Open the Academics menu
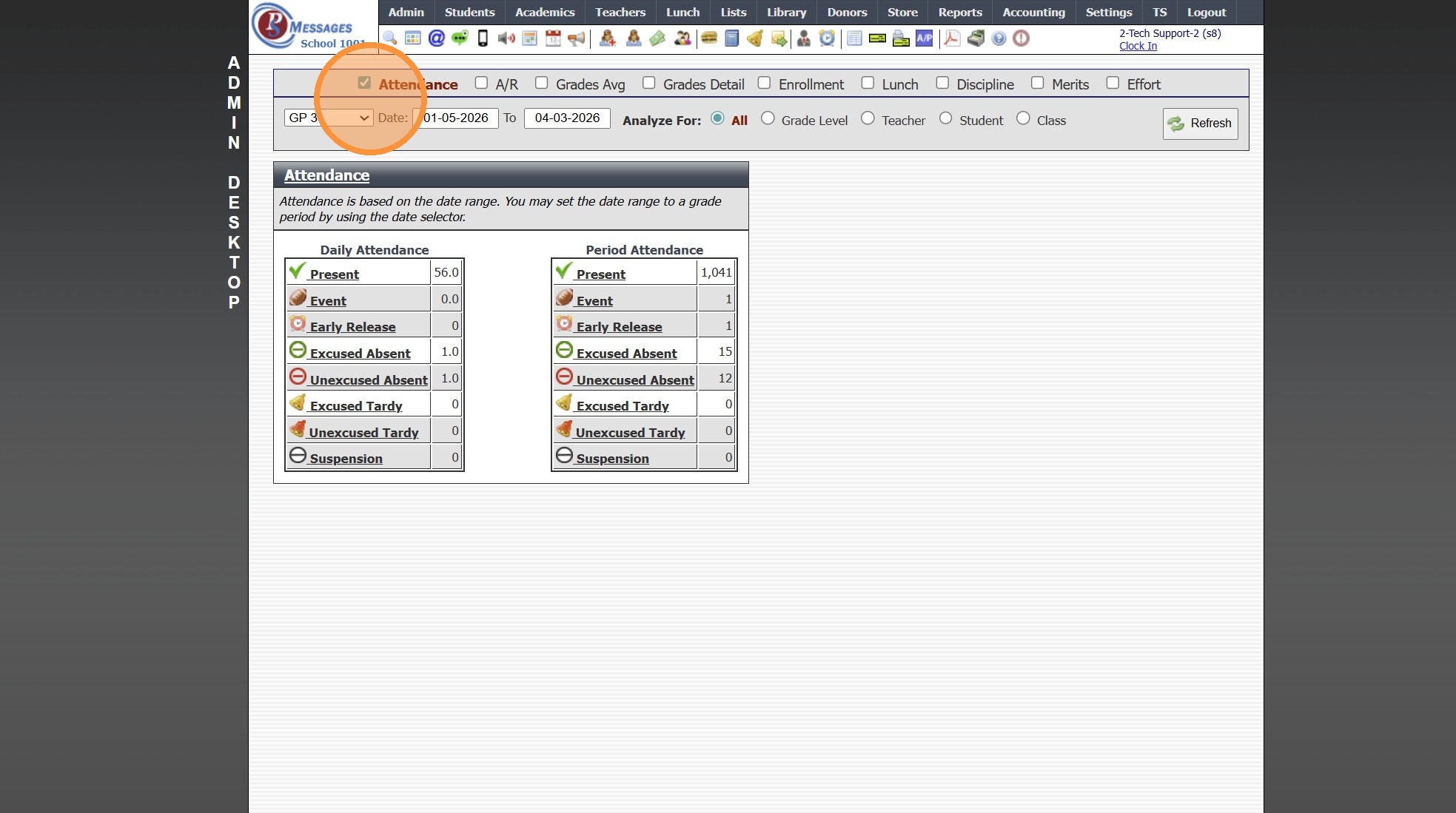 (x=545, y=13)
